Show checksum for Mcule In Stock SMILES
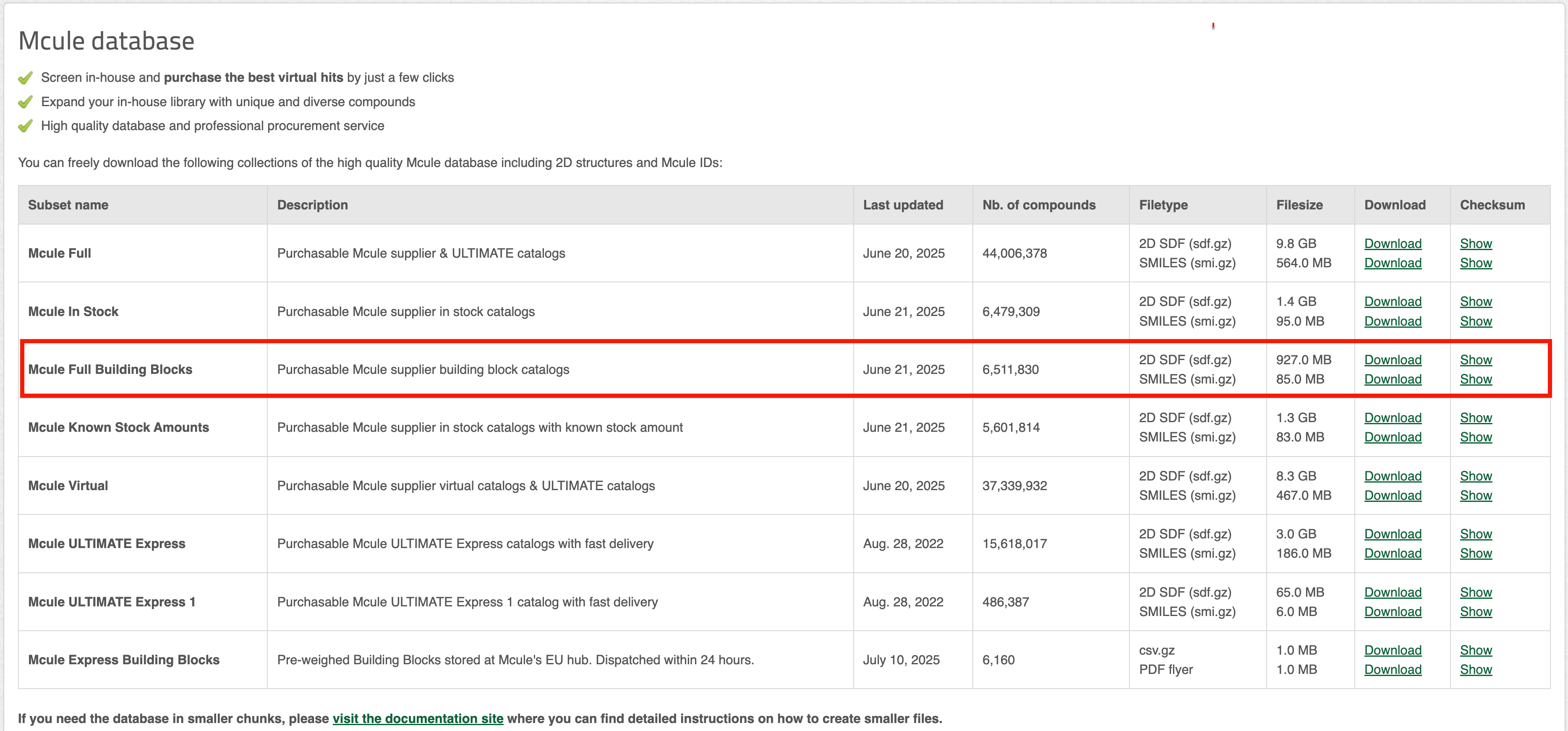This screenshot has width=1568, height=731. (1476, 321)
